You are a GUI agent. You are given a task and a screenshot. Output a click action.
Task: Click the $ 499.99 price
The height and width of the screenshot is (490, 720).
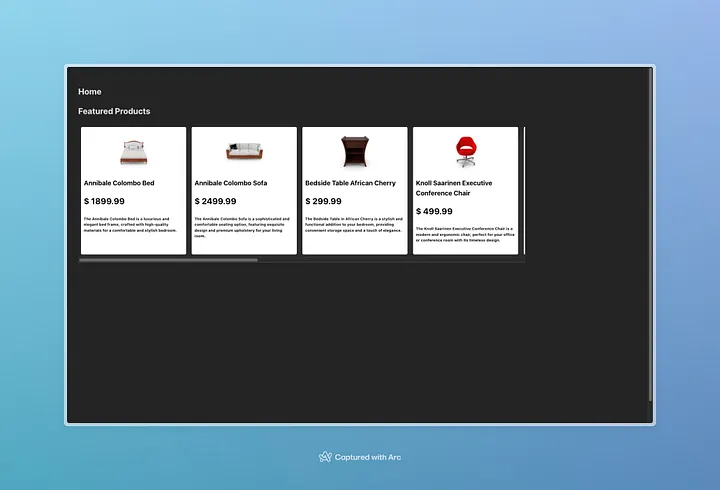[434, 211]
